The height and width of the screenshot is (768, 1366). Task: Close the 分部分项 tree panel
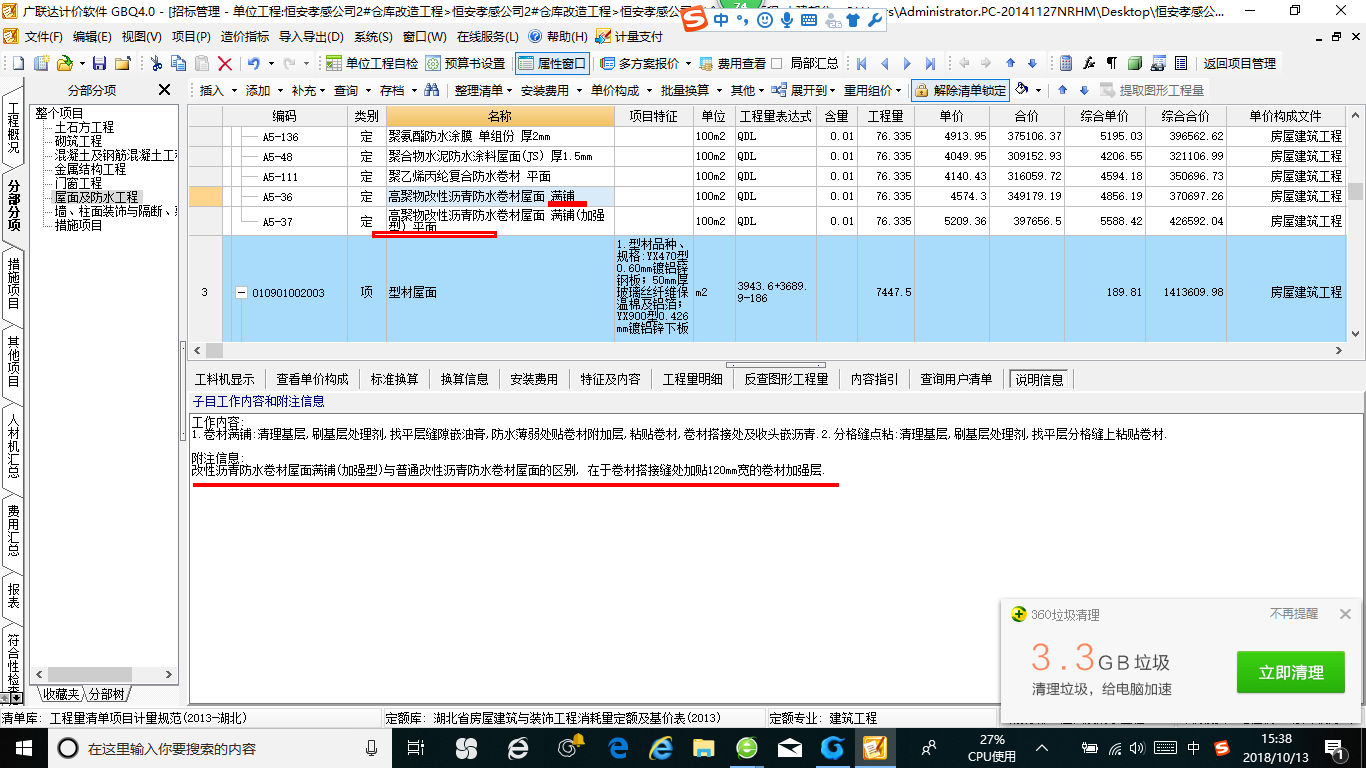165,90
